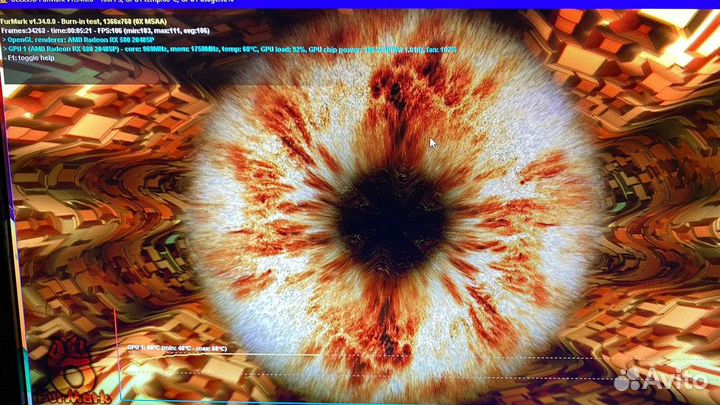The width and height of the screenshot is (720, 405).
Task: Click the furry donut render center
Action: pos(393,220)
